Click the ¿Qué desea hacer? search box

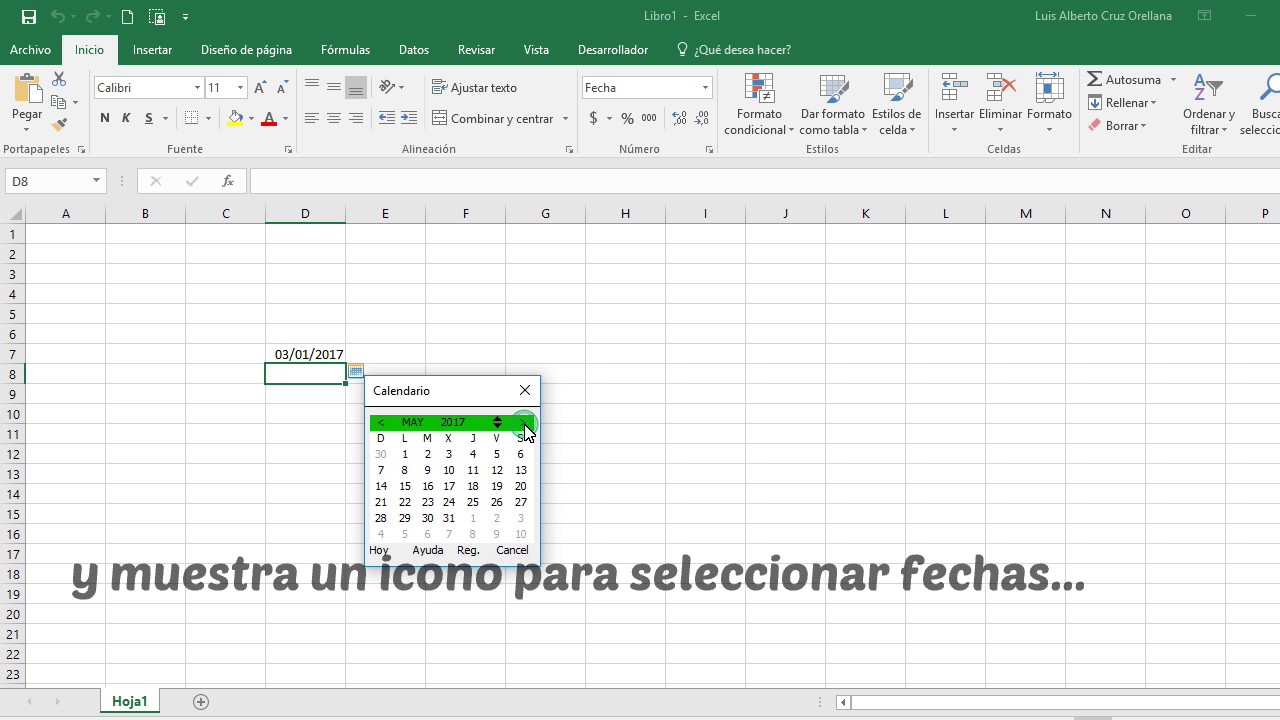click(x=734, y=50)
